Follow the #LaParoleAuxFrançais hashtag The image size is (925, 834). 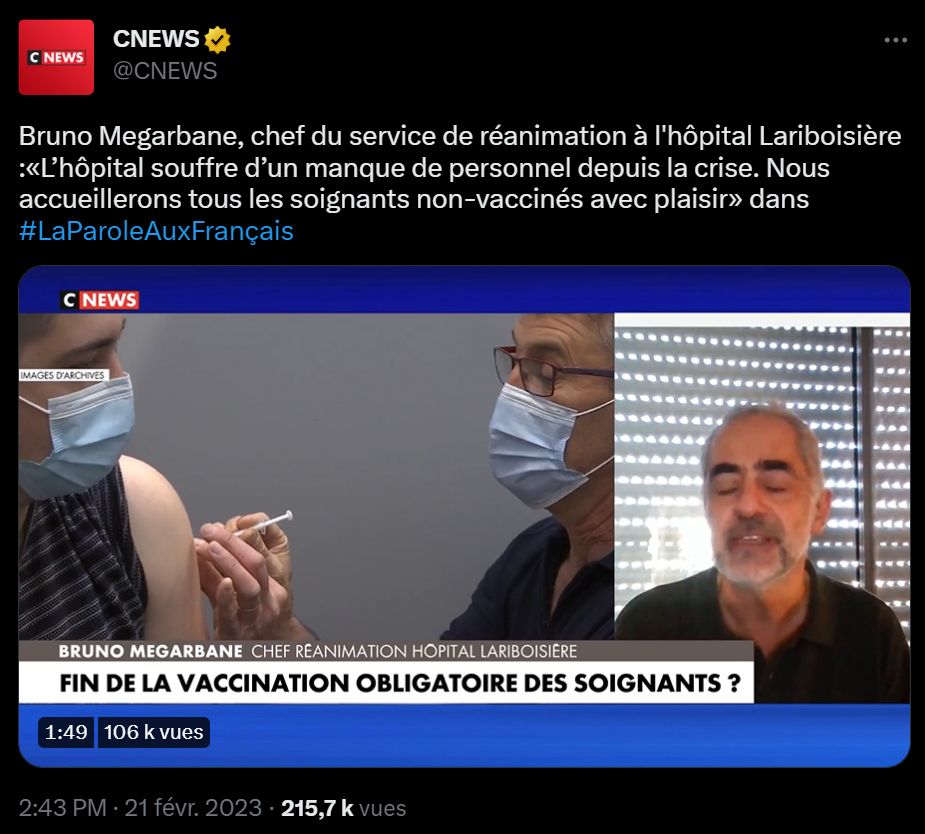[x=156, y=231]
